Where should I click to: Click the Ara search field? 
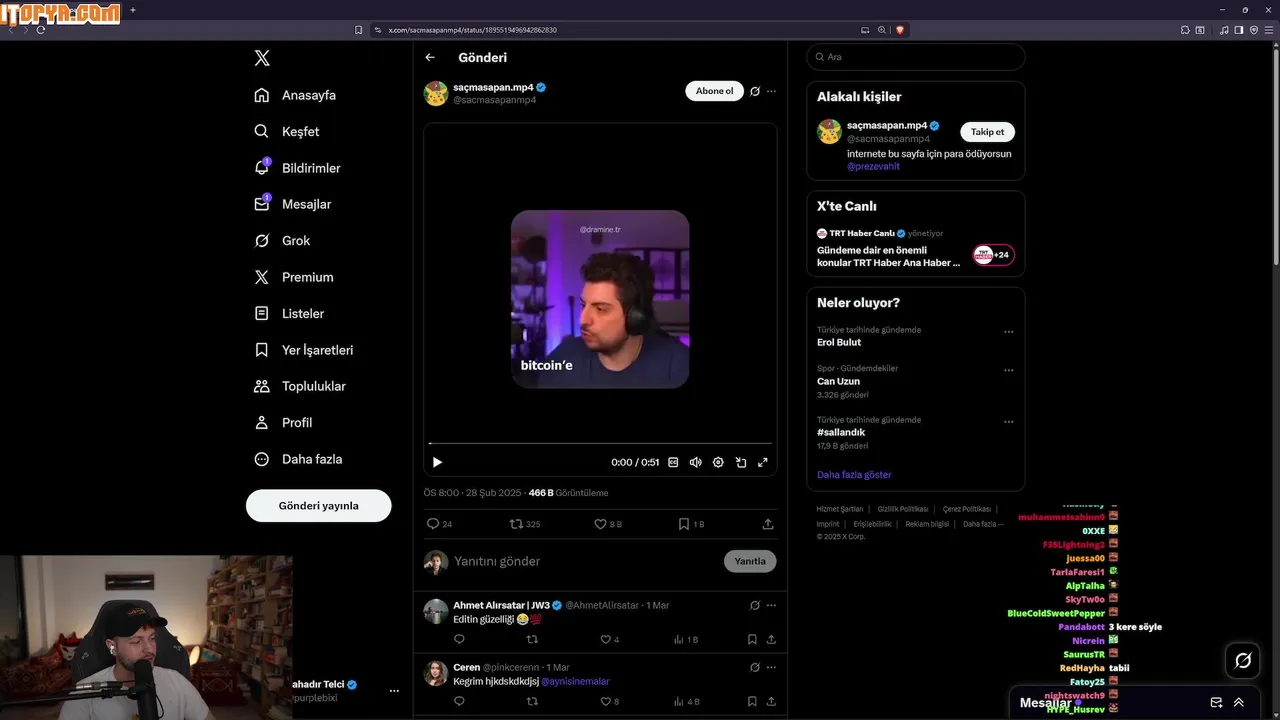click(x=915, y=57)
